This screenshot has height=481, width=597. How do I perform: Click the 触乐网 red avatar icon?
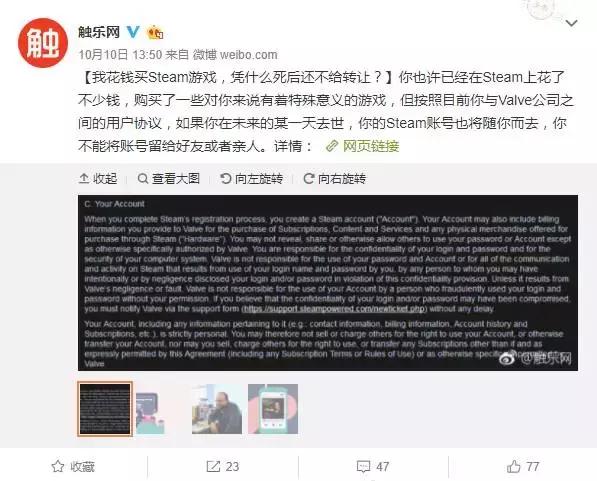click(x=43, y=43)
